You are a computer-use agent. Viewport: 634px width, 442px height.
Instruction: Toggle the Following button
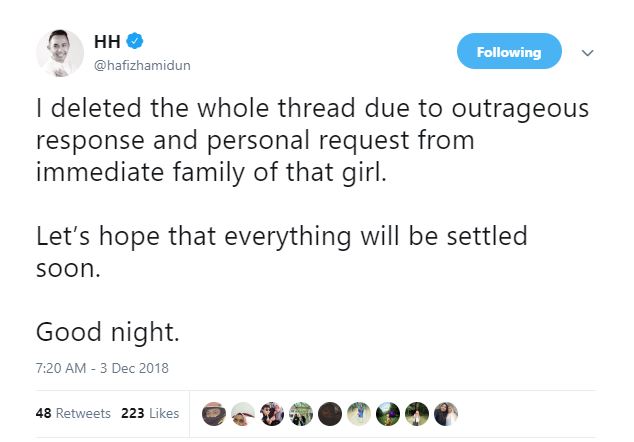pos(509,51)
